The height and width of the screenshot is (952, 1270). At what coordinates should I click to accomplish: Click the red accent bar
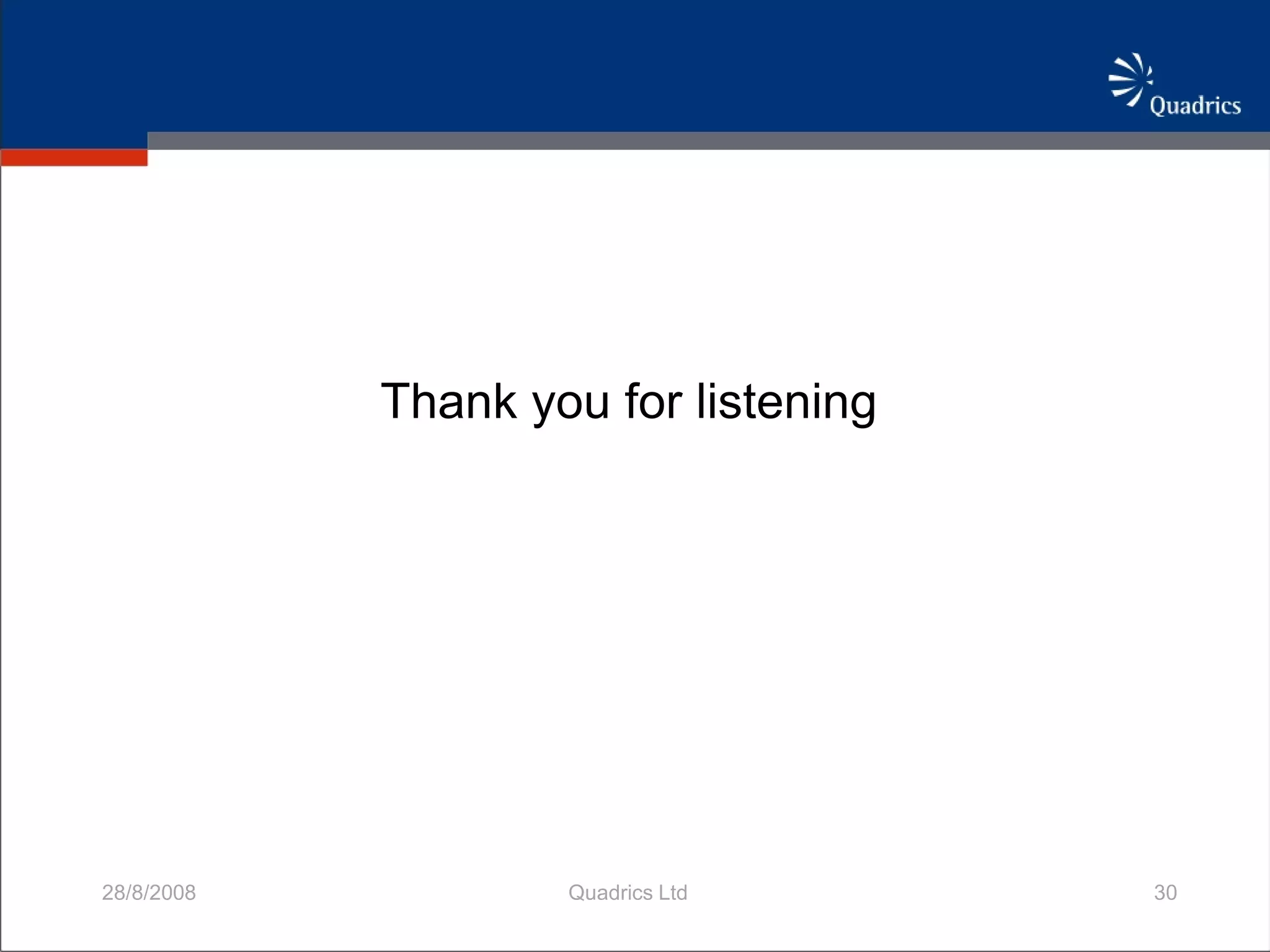click(74, 158)
